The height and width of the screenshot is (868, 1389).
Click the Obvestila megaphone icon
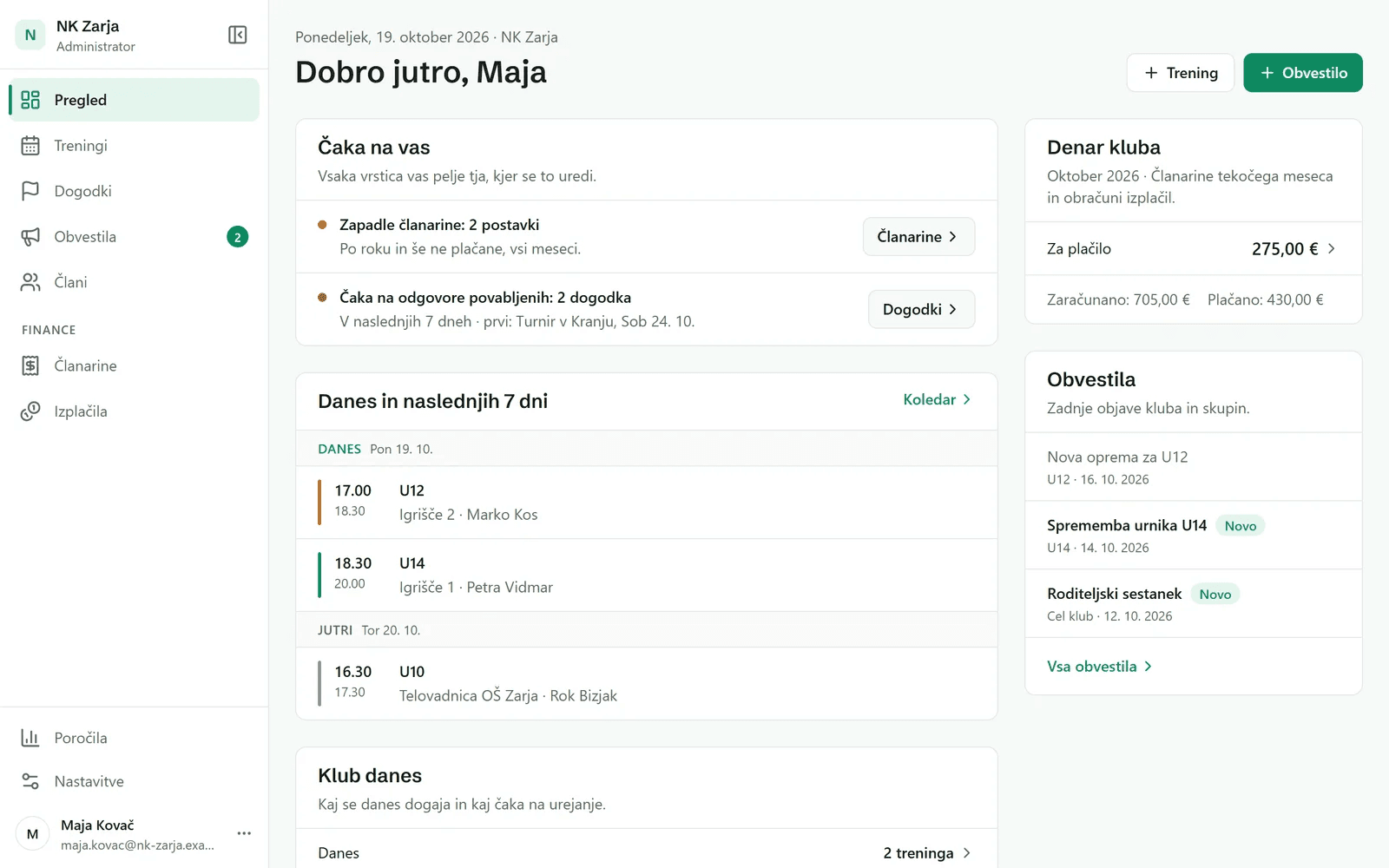coord(30,237)
